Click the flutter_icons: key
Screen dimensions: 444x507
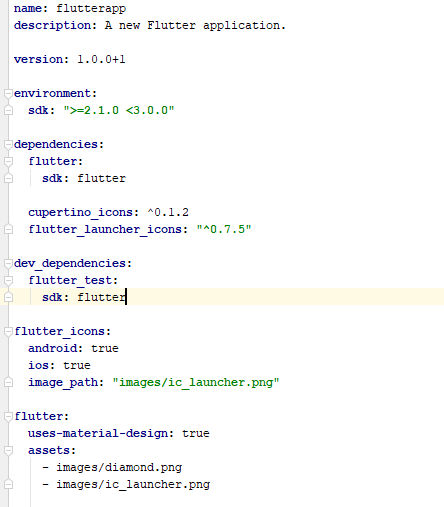[63, 331]
